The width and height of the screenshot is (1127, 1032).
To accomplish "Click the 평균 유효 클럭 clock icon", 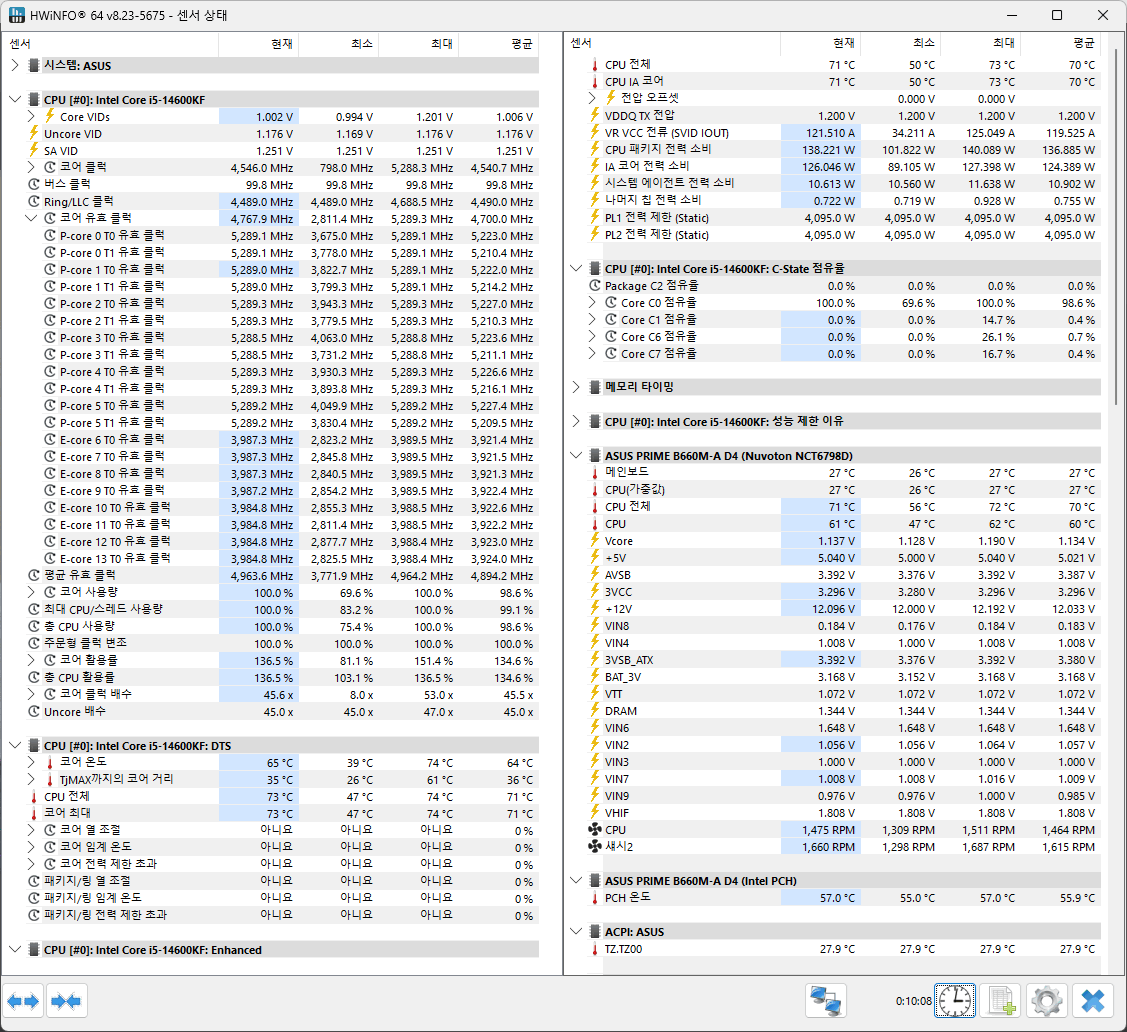I will click(x=34, y=576).
